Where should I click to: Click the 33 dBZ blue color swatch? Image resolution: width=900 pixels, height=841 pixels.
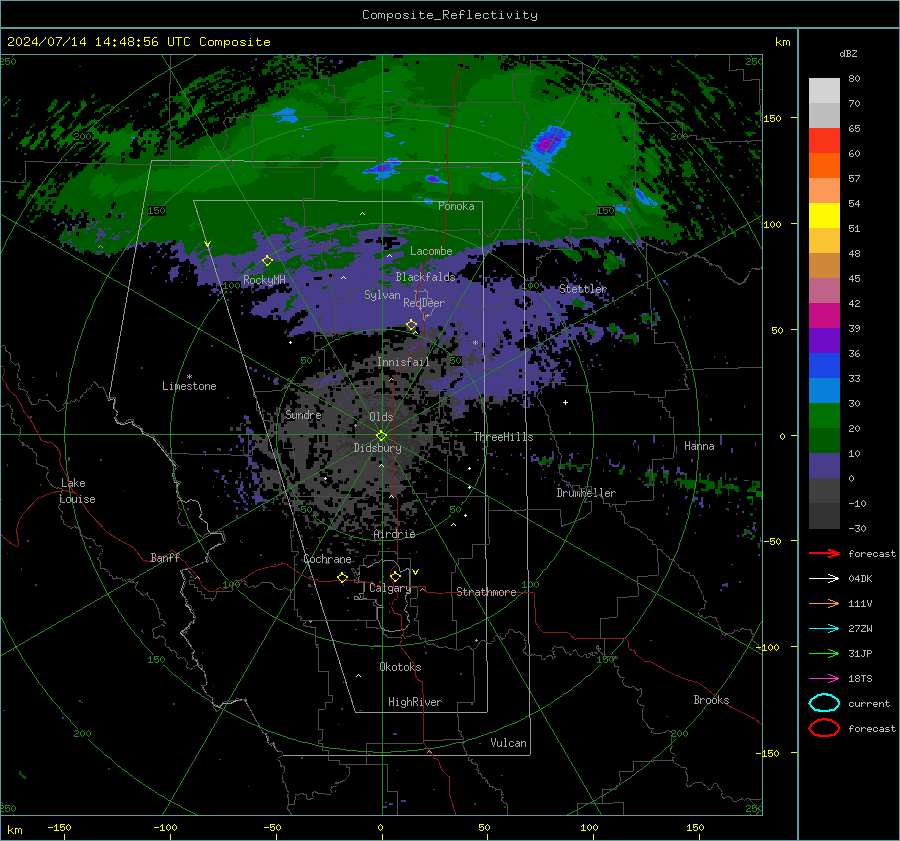[824, 390]
